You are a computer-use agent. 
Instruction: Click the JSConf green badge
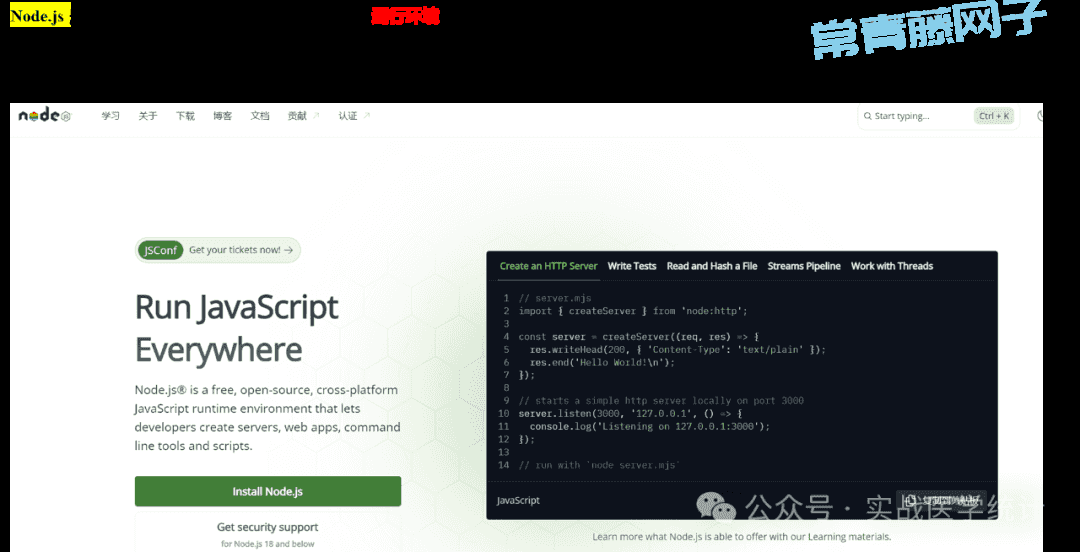[160, 250]
